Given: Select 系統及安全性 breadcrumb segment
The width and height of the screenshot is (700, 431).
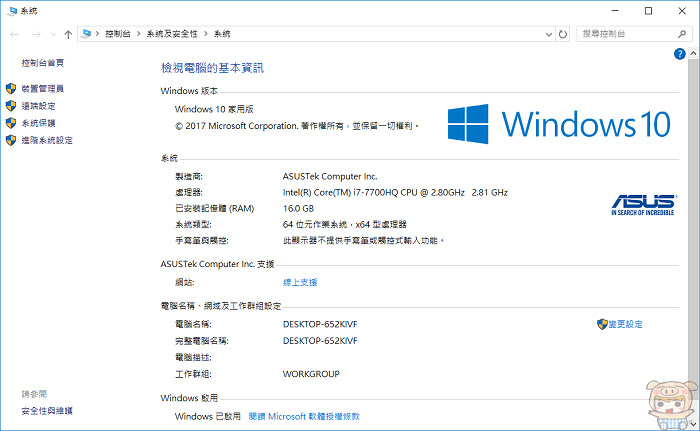Looking at the screenshot, I should [172, 34].
